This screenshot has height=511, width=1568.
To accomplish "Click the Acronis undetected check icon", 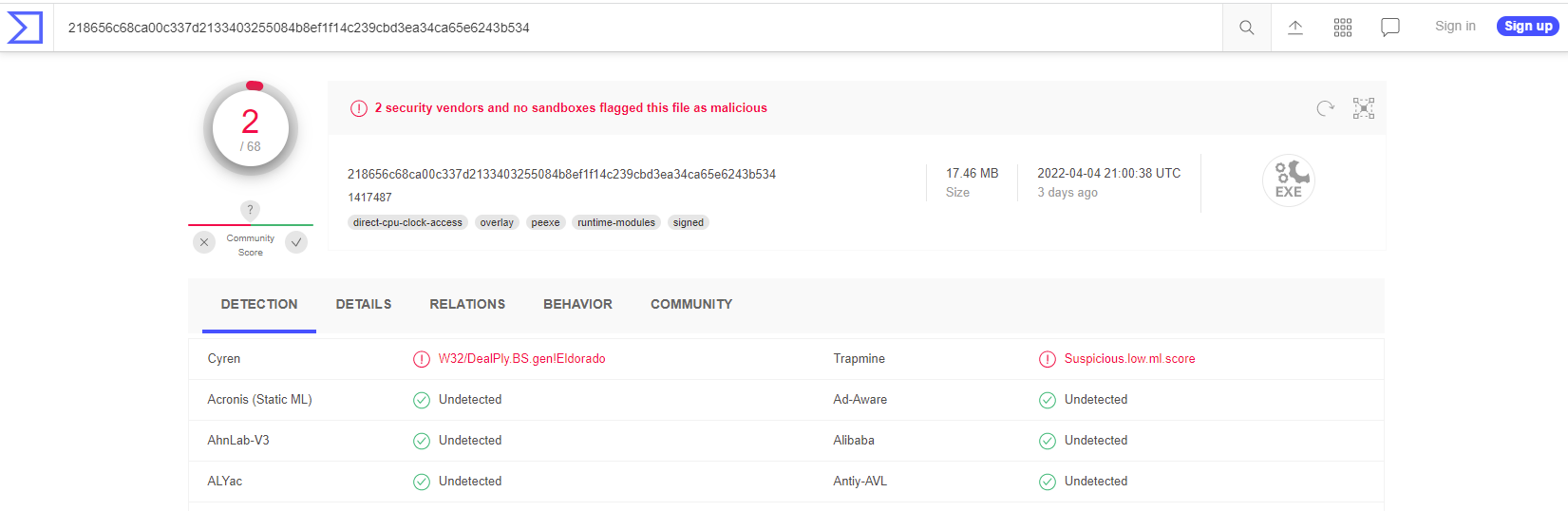I will (x=422, y=400).
